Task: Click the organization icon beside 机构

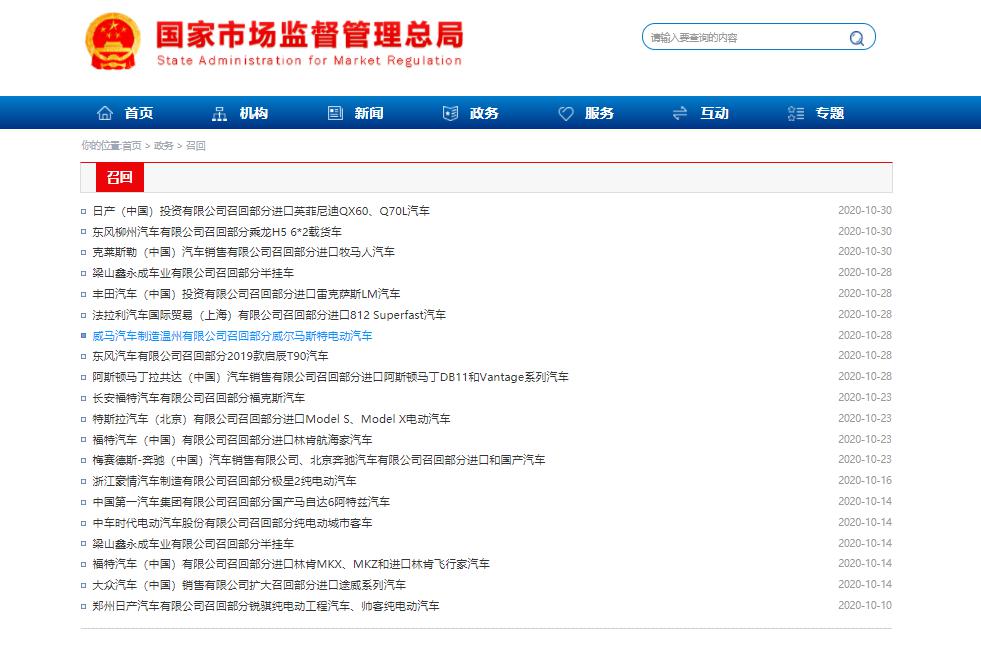Action: point(220,113)
